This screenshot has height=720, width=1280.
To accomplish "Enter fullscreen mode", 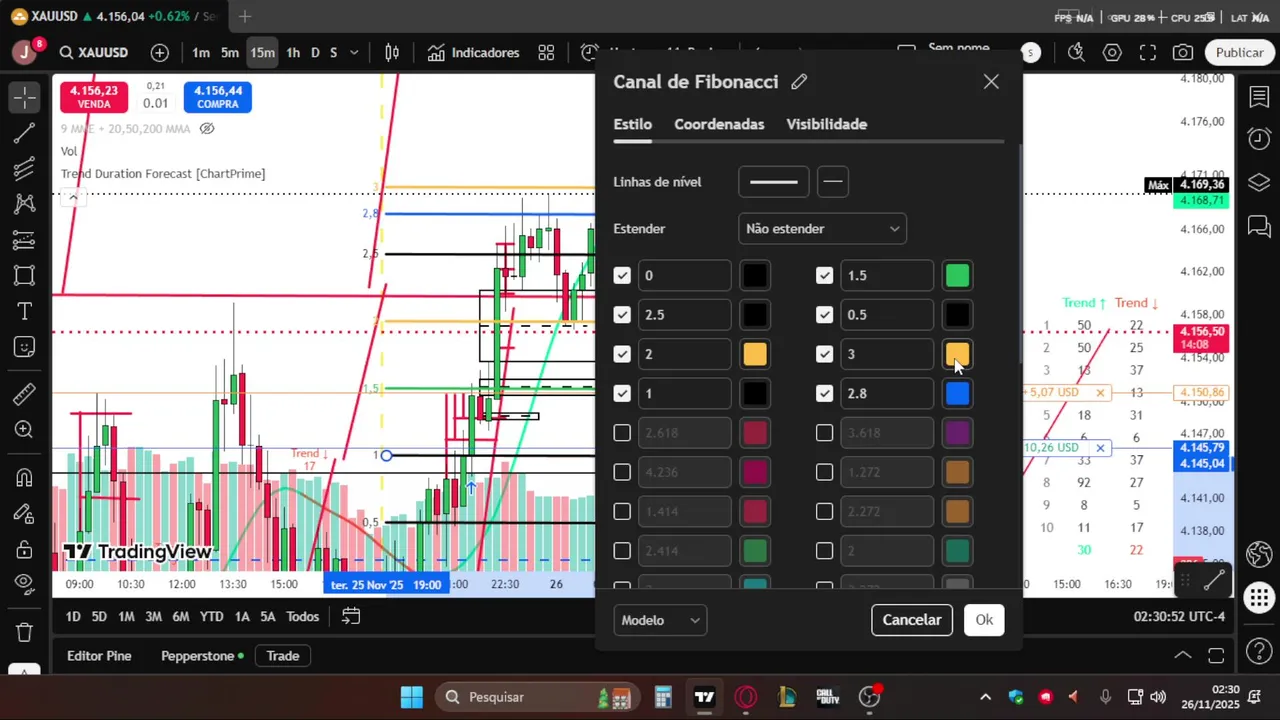I will [x=1148, y=53].
